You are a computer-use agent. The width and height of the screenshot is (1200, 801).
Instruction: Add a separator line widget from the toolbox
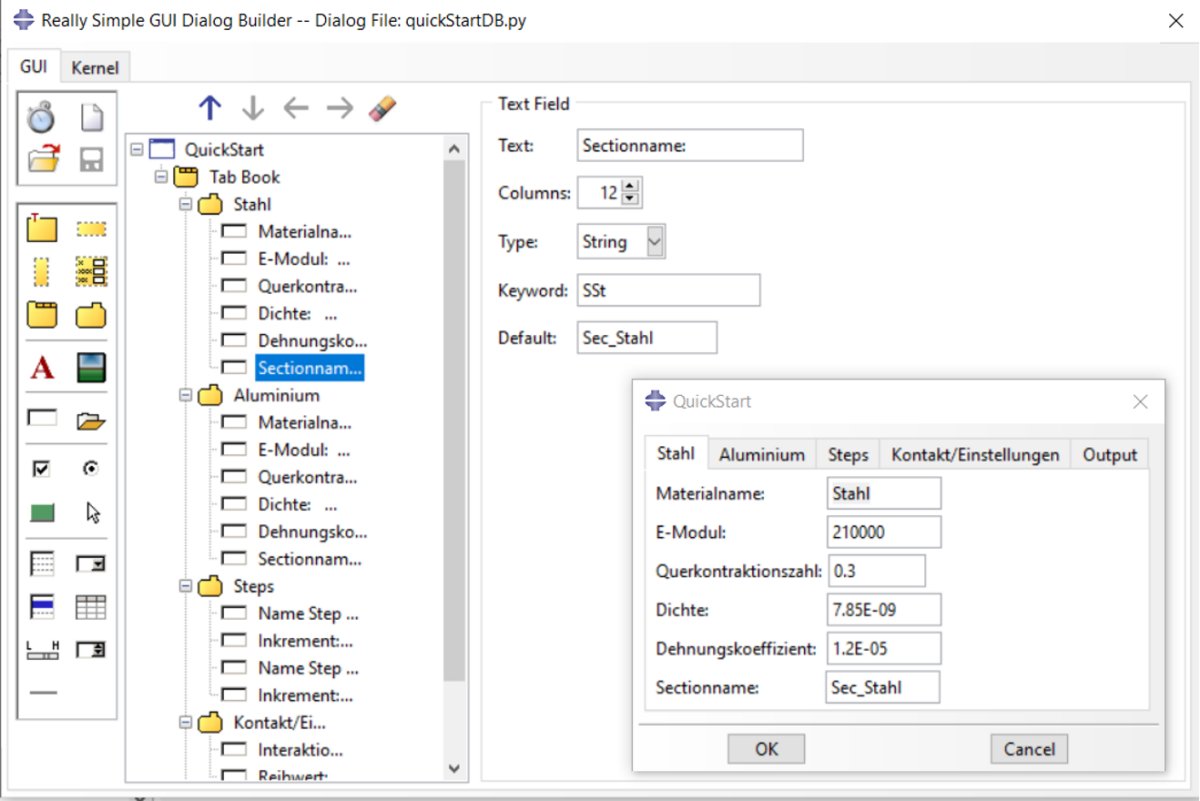point(42,692)
